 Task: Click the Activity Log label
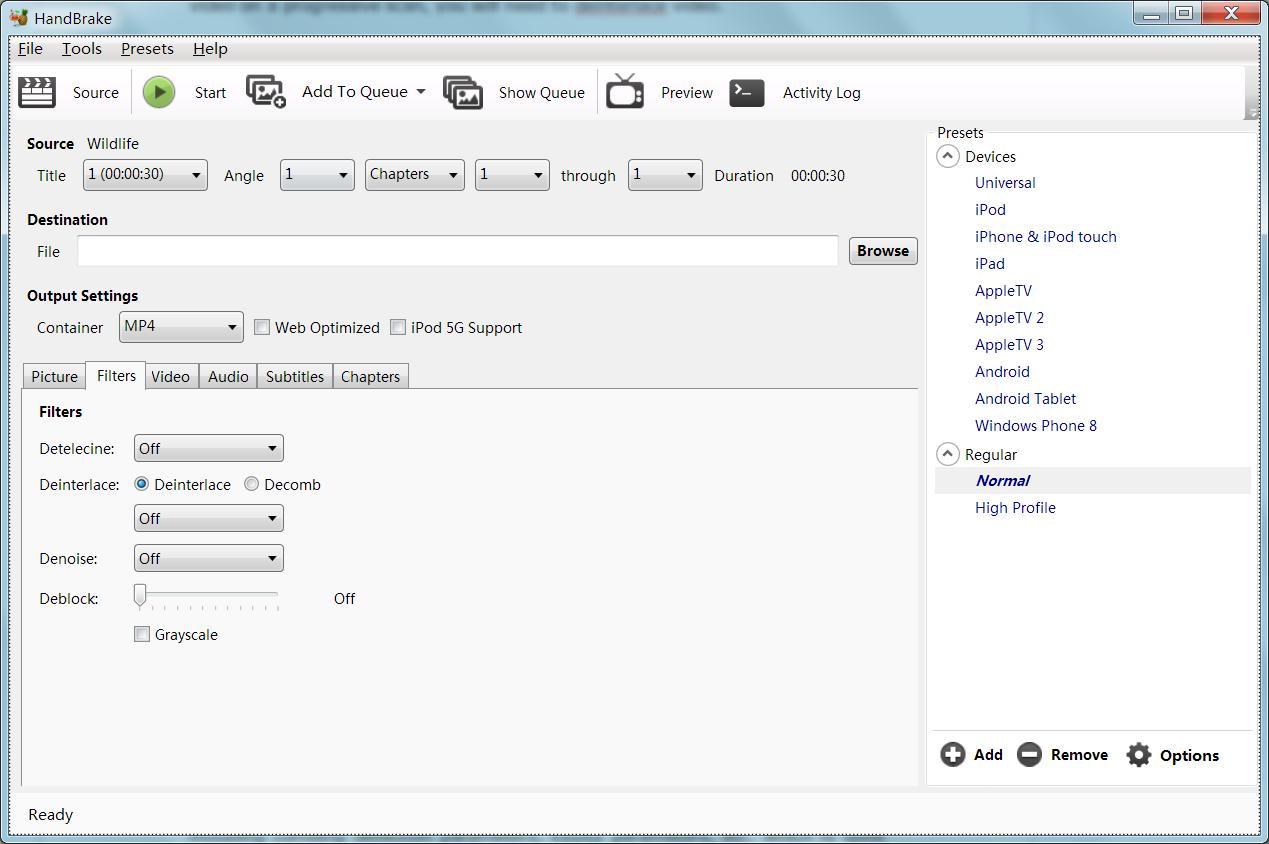[x=822, y=93]
